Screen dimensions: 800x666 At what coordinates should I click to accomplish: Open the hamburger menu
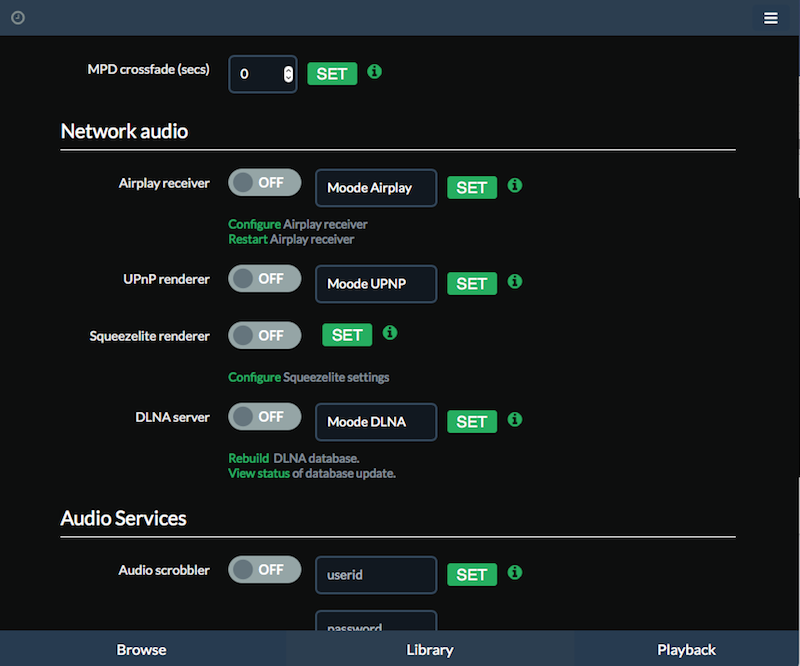pos(770,18)
